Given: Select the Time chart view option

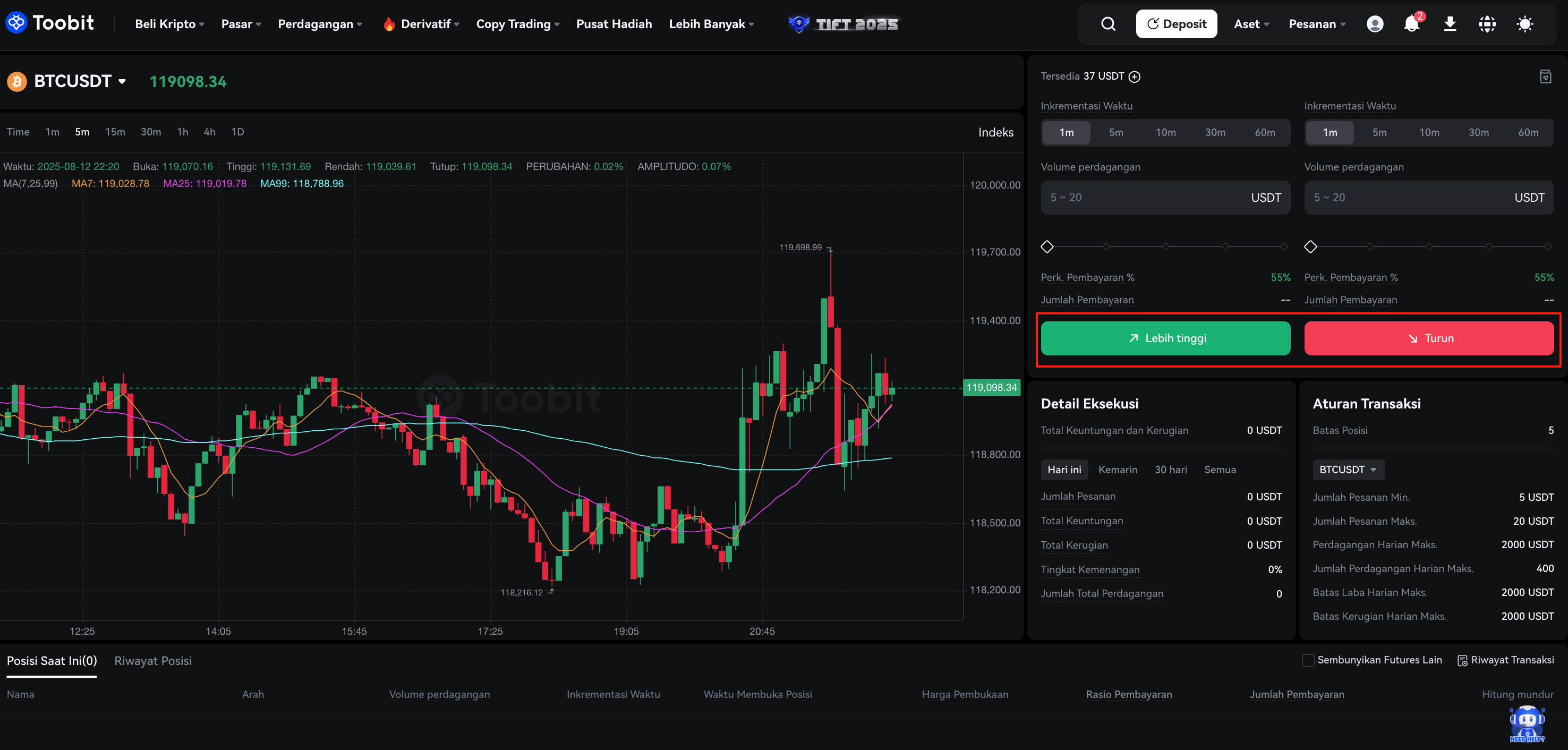Looking at the screenshot, I should pos(18,132).
